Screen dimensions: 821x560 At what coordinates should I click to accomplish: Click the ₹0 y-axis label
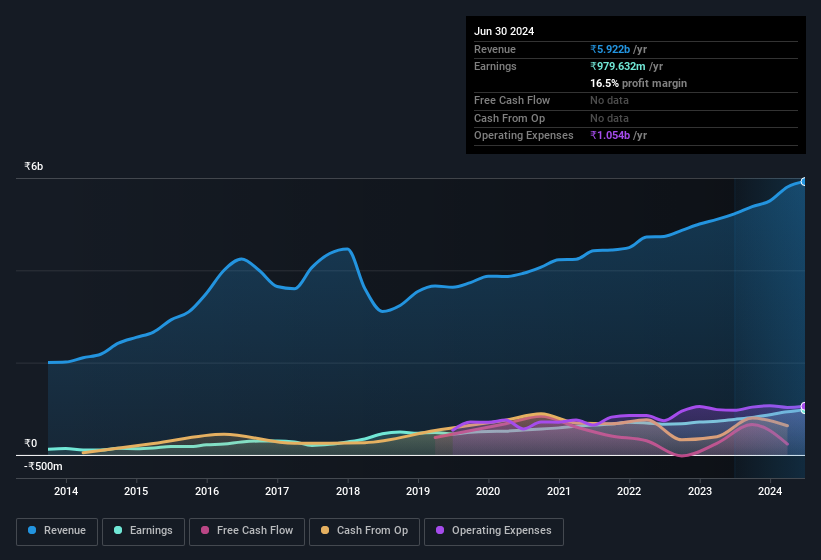[x=31, y=443]
